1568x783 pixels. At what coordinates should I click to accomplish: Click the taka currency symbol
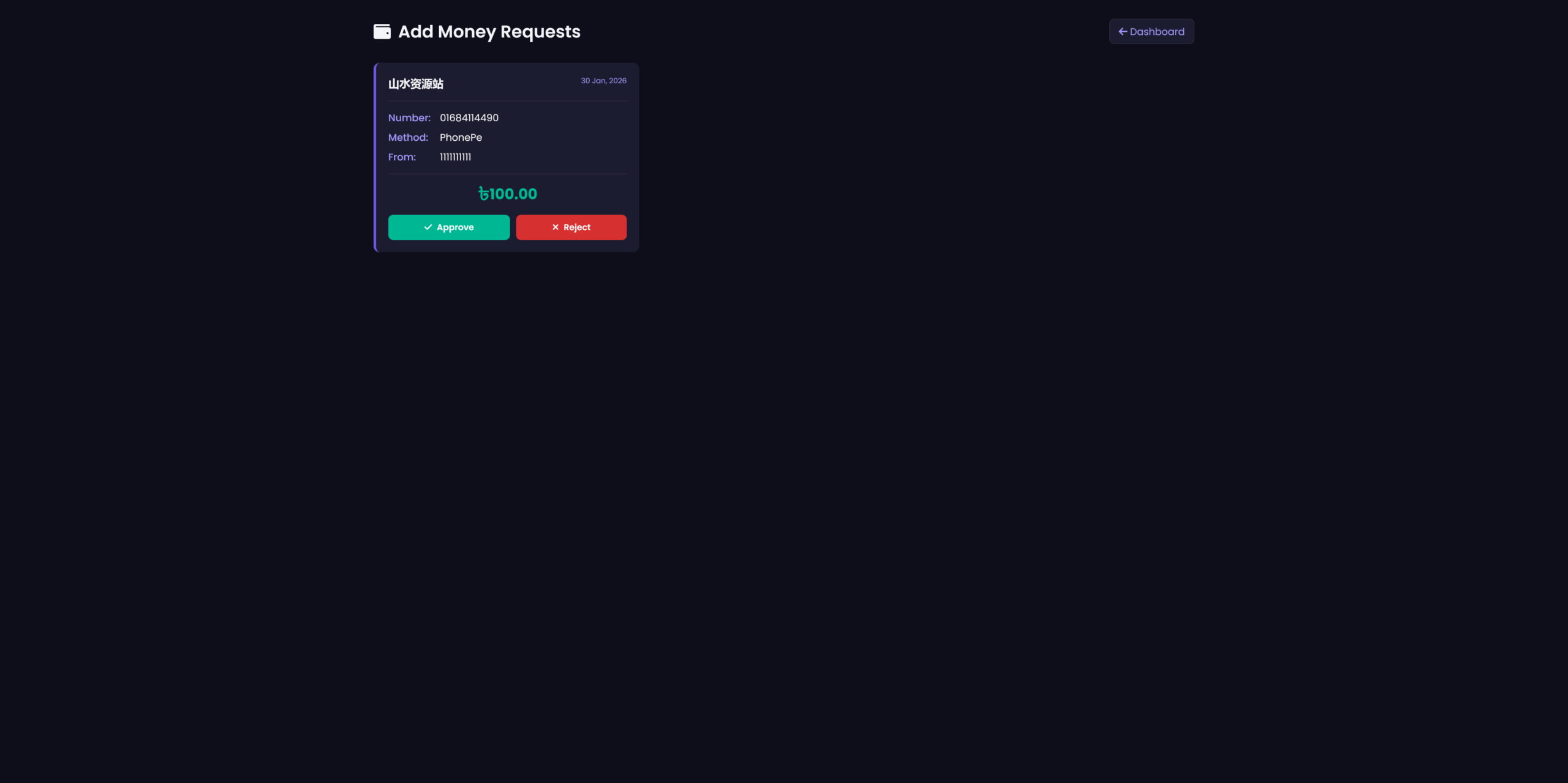coord(483,194)
